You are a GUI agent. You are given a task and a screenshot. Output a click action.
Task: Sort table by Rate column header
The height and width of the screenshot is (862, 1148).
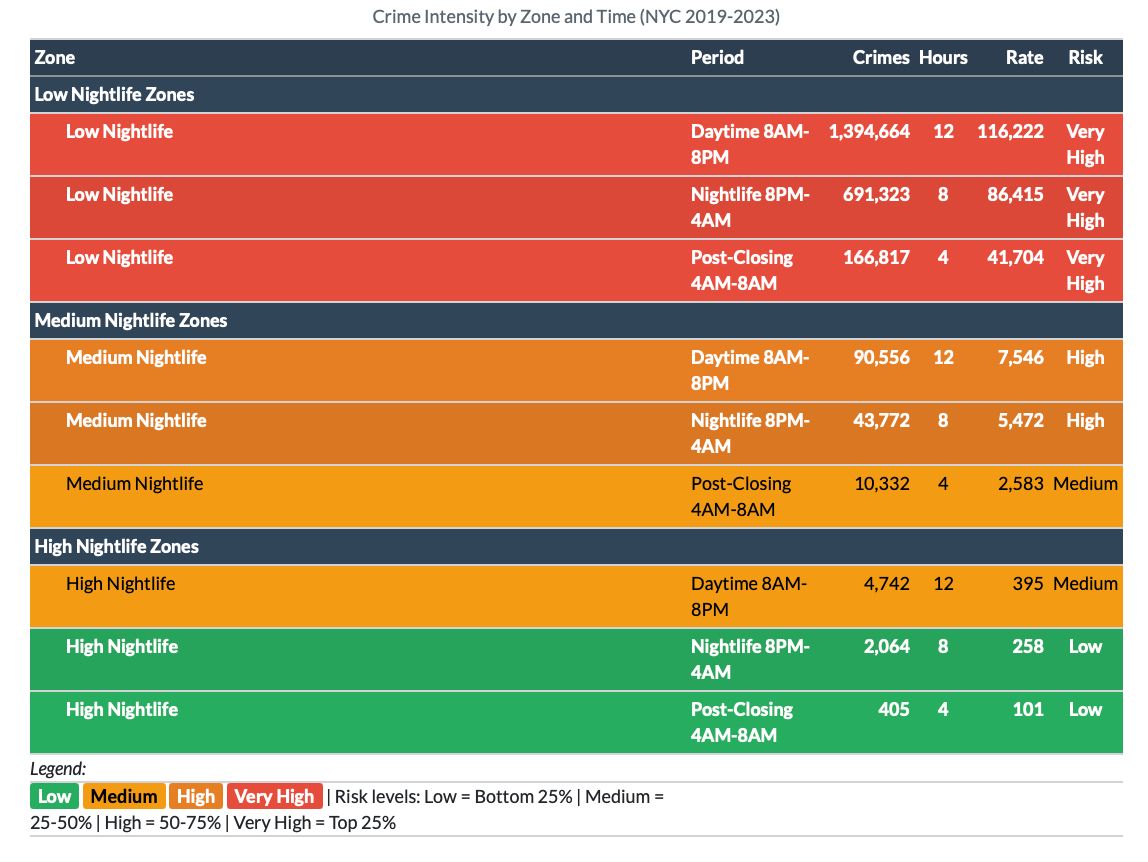[1024, 58]
